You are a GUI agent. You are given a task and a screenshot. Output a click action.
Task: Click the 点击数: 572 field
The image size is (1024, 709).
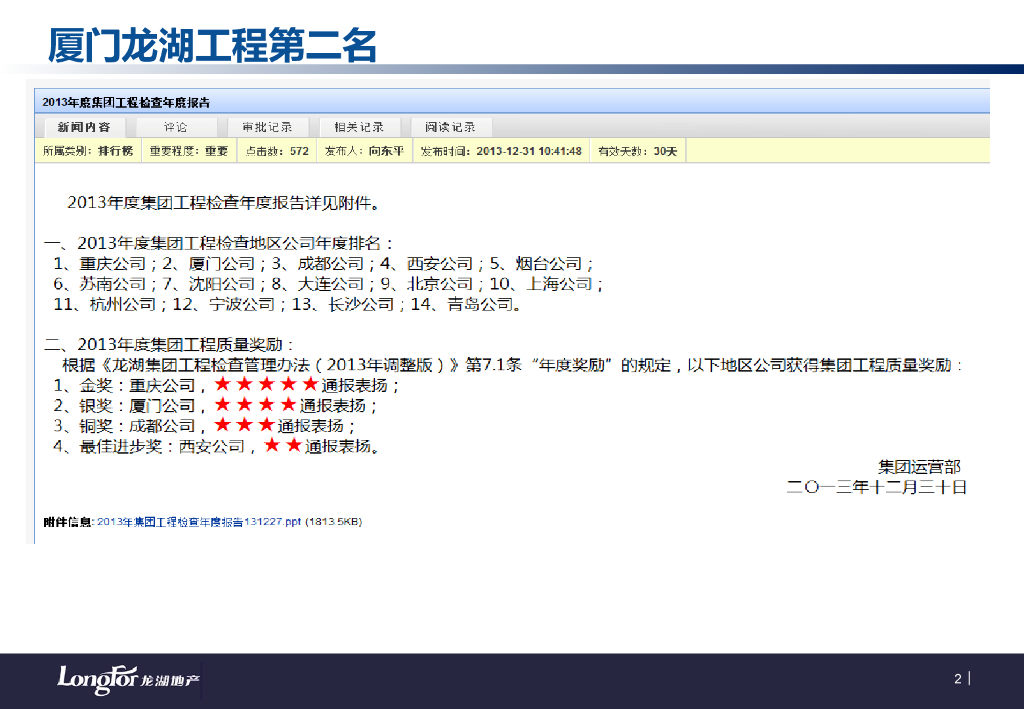point(277,151)
